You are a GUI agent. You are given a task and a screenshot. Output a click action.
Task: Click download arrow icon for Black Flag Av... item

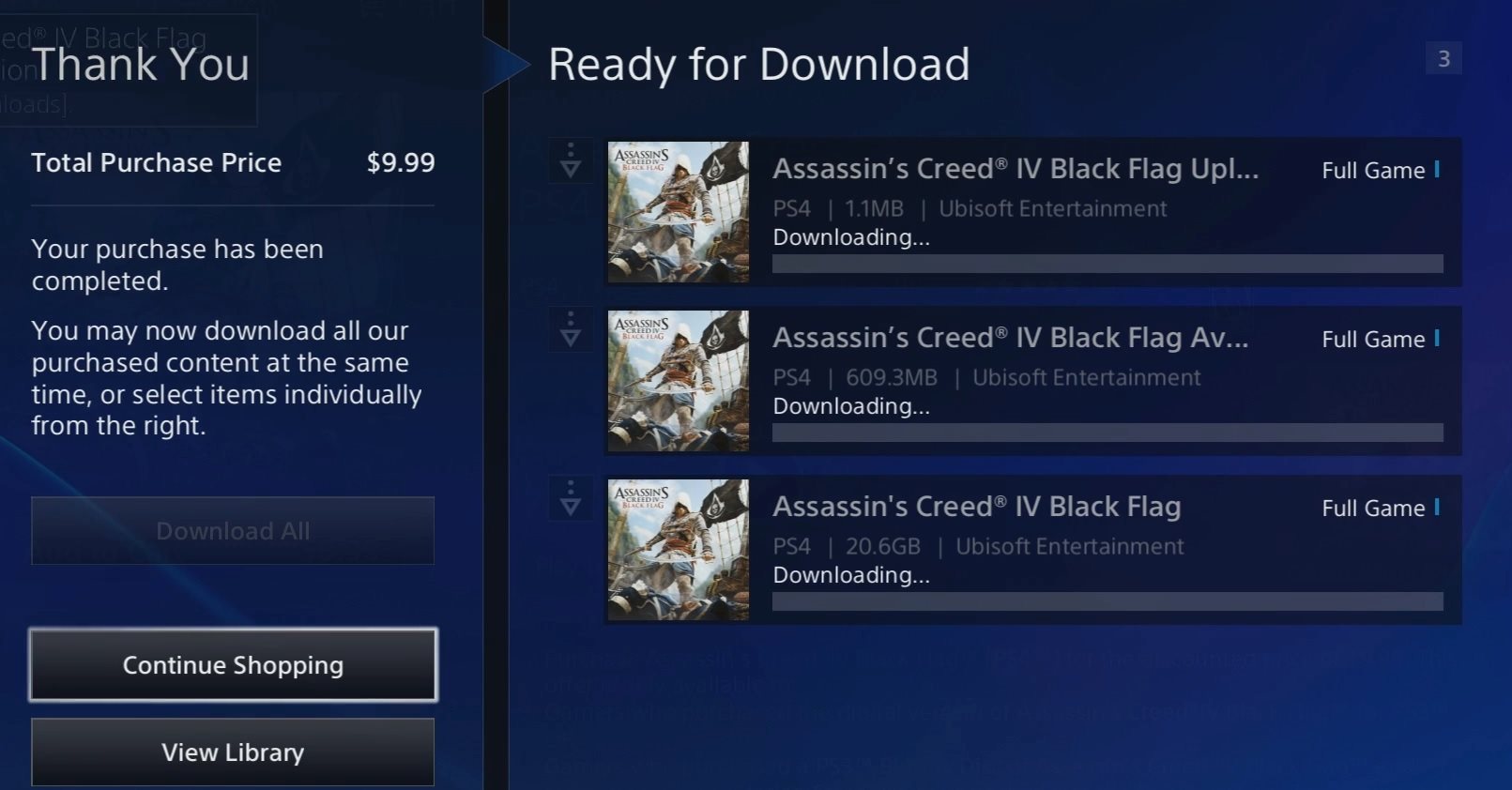coord(571,329)
